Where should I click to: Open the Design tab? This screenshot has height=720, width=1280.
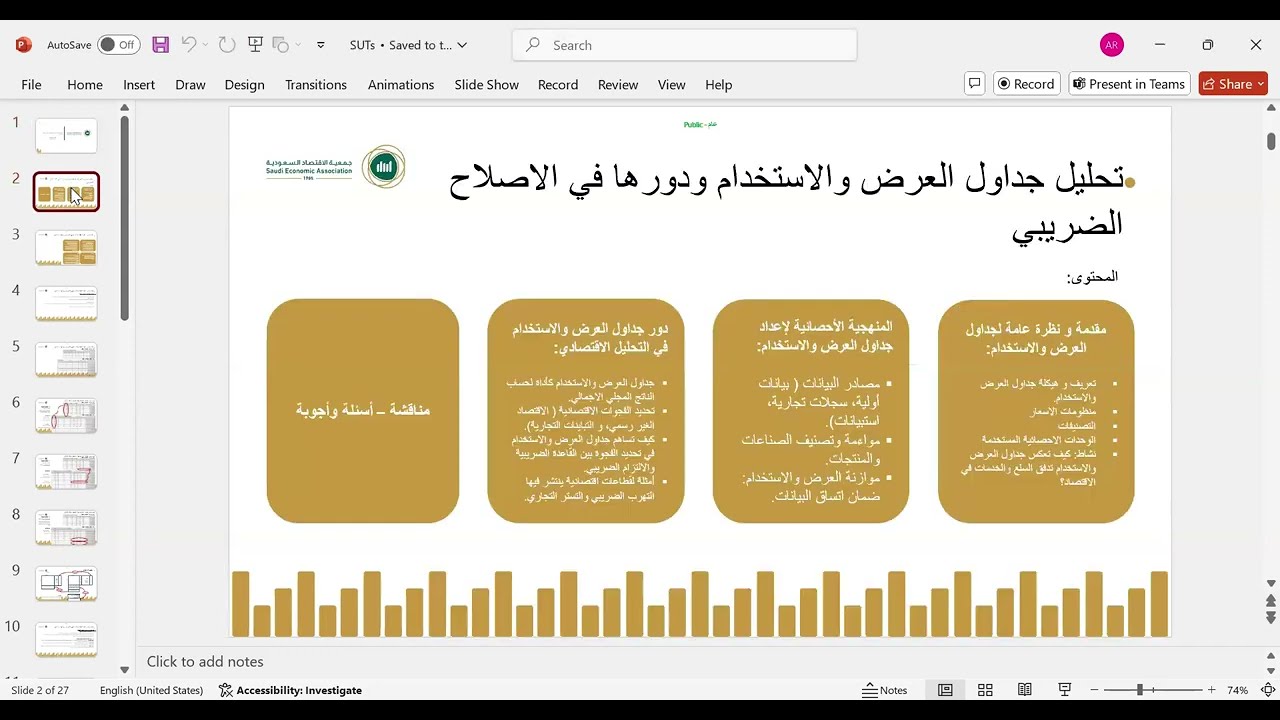click(x=244, y=85)
